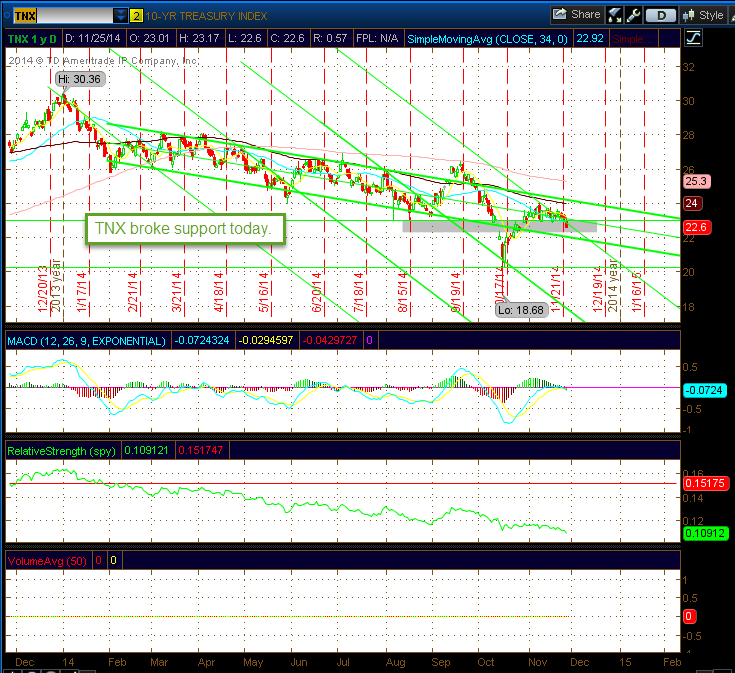Select the 'TNX broke support today.' note
The width and height of the screenshot is (735, 673).
[185, 229]
